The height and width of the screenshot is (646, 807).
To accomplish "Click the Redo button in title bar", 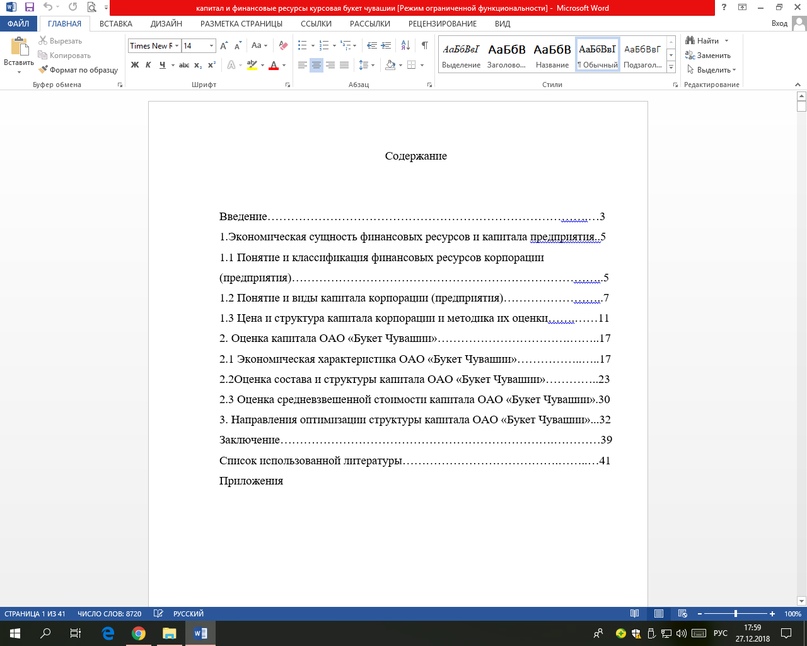I will click(x=73, y=7).
